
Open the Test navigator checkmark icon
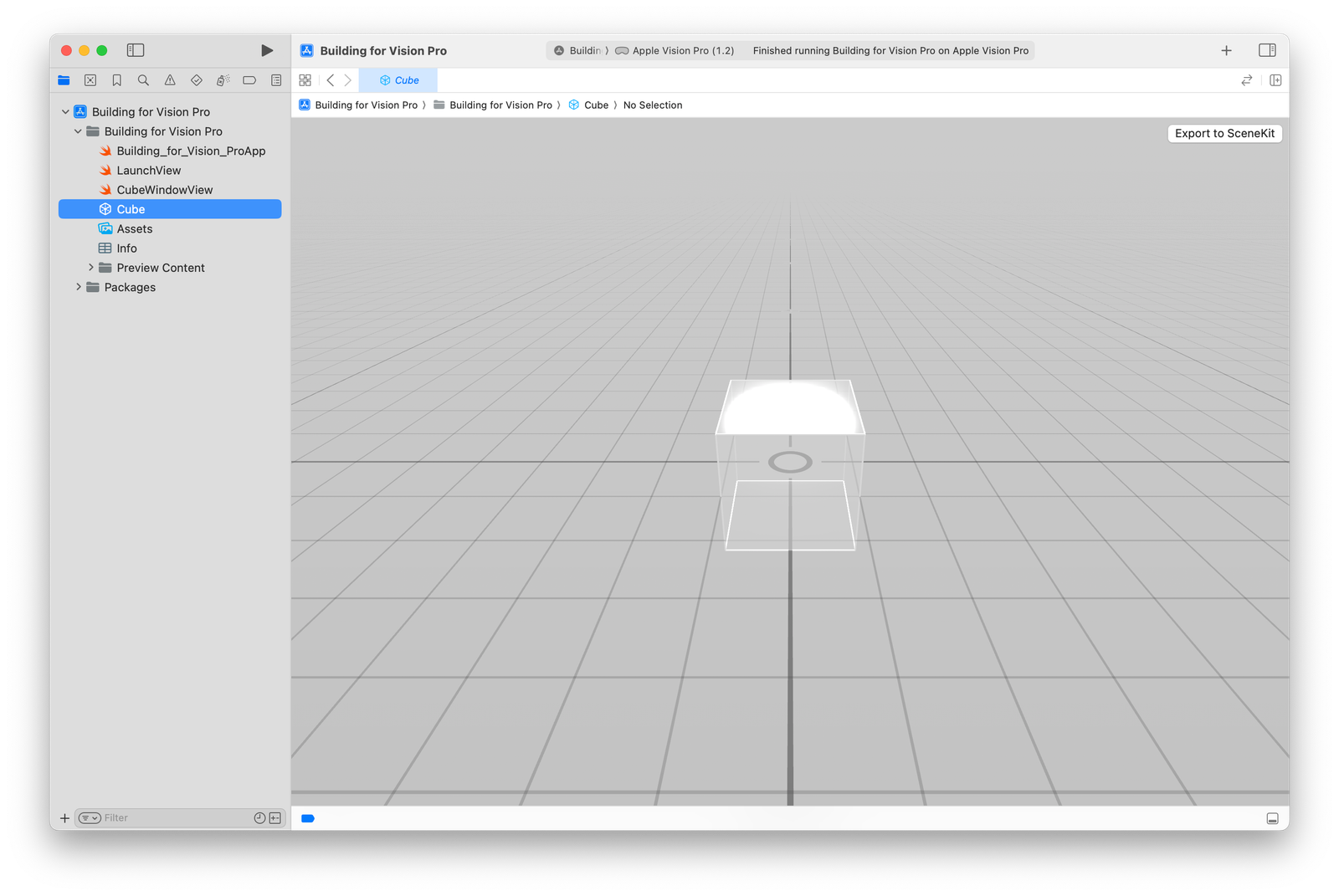pos(196,79)
